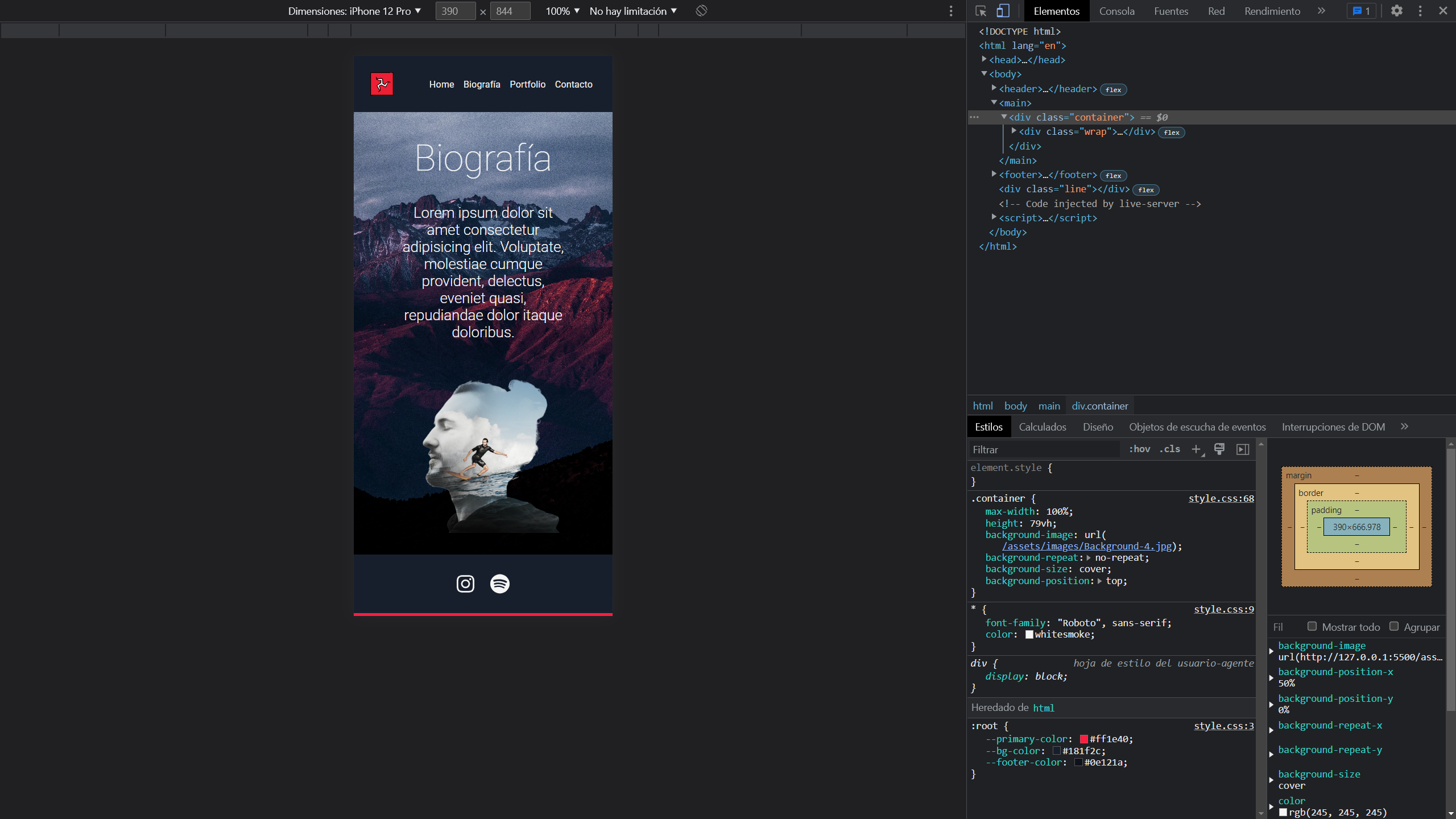Open style.css:3 source link
The height and width of the screenshot is (819, 1456).
pyautogui.click(x=1224, y=726)
